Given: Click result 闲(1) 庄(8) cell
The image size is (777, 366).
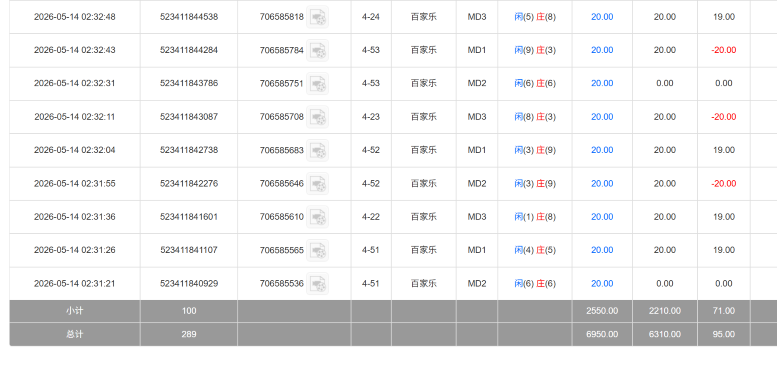Looking at the screenshot, I should pos(535,216).
